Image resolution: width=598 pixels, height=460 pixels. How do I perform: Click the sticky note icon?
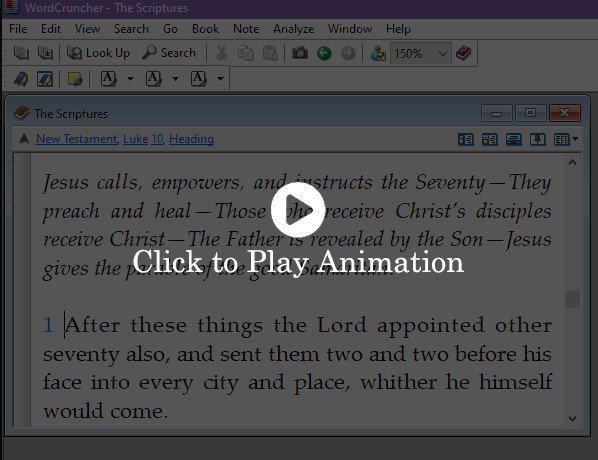click(75, 79)
